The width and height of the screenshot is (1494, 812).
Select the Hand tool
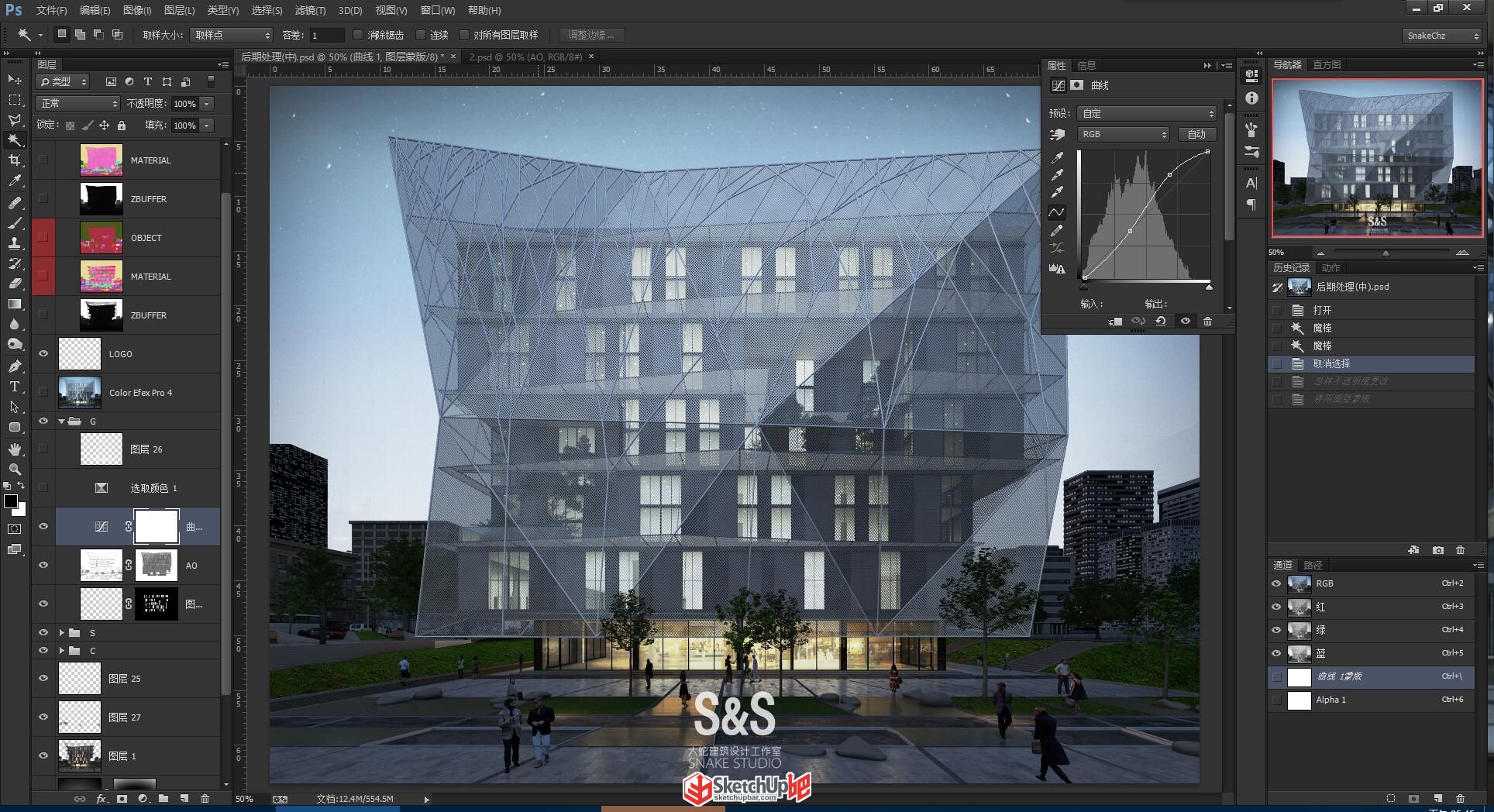pos(15,449)
